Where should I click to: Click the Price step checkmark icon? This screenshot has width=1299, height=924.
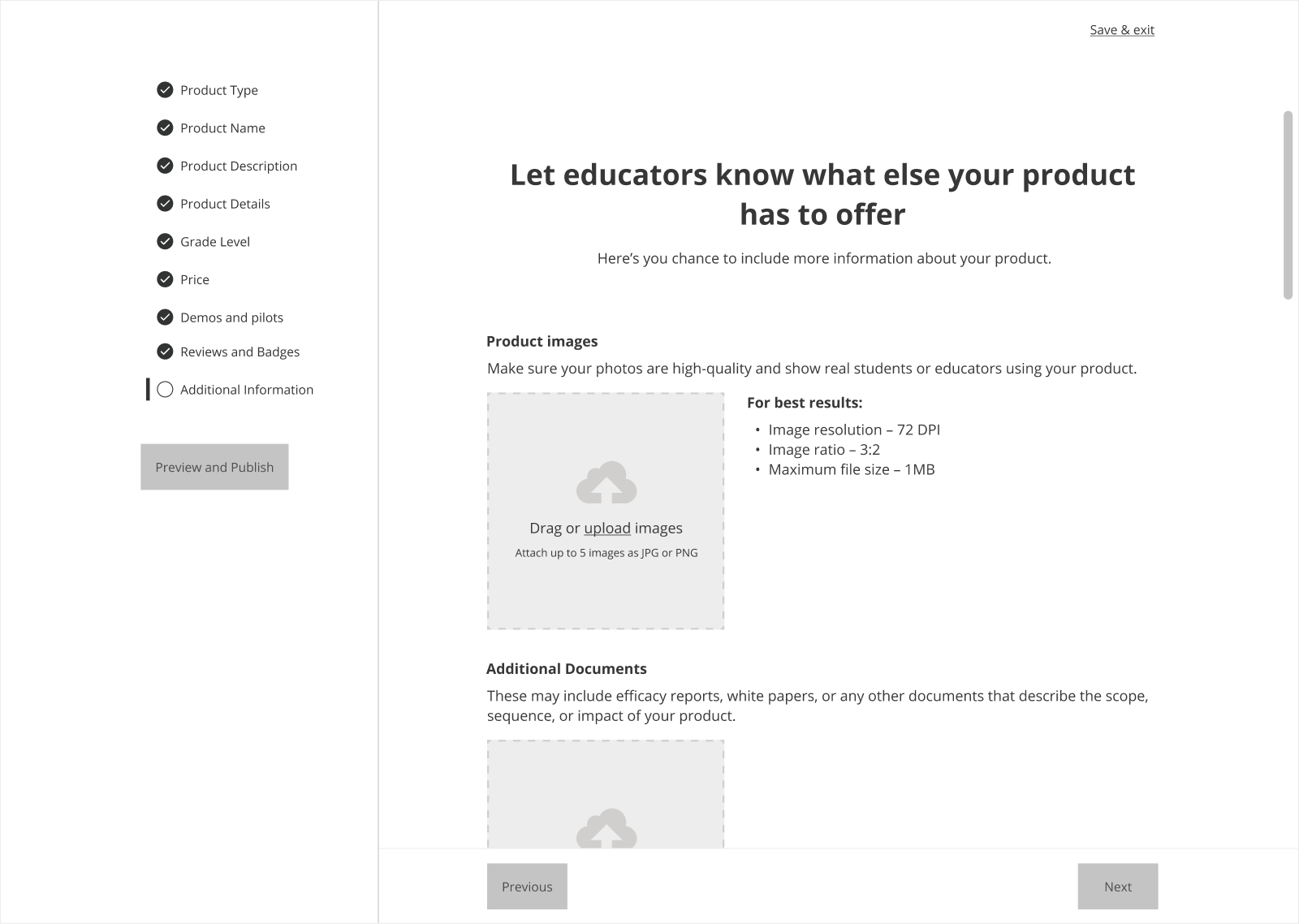tap(165, 279)
